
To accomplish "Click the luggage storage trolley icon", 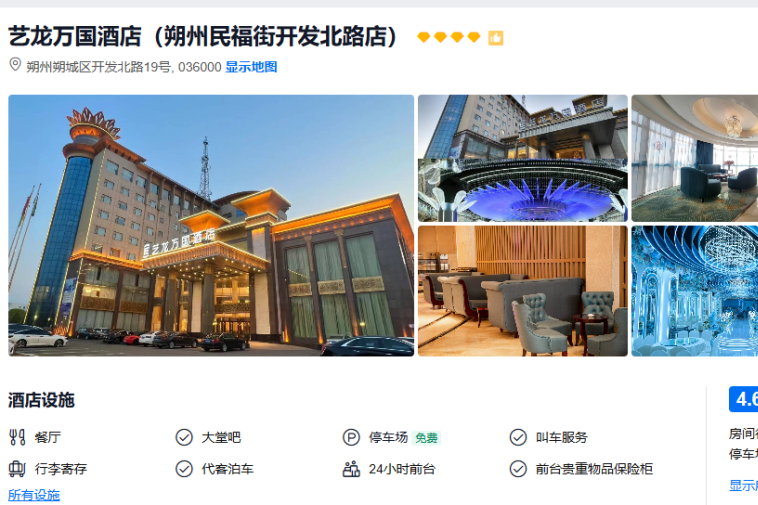I will coord(17,469).
